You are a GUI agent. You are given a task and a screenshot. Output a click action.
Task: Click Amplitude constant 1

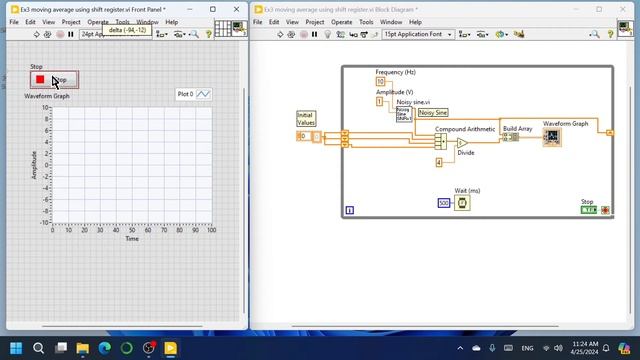(380, 101)
